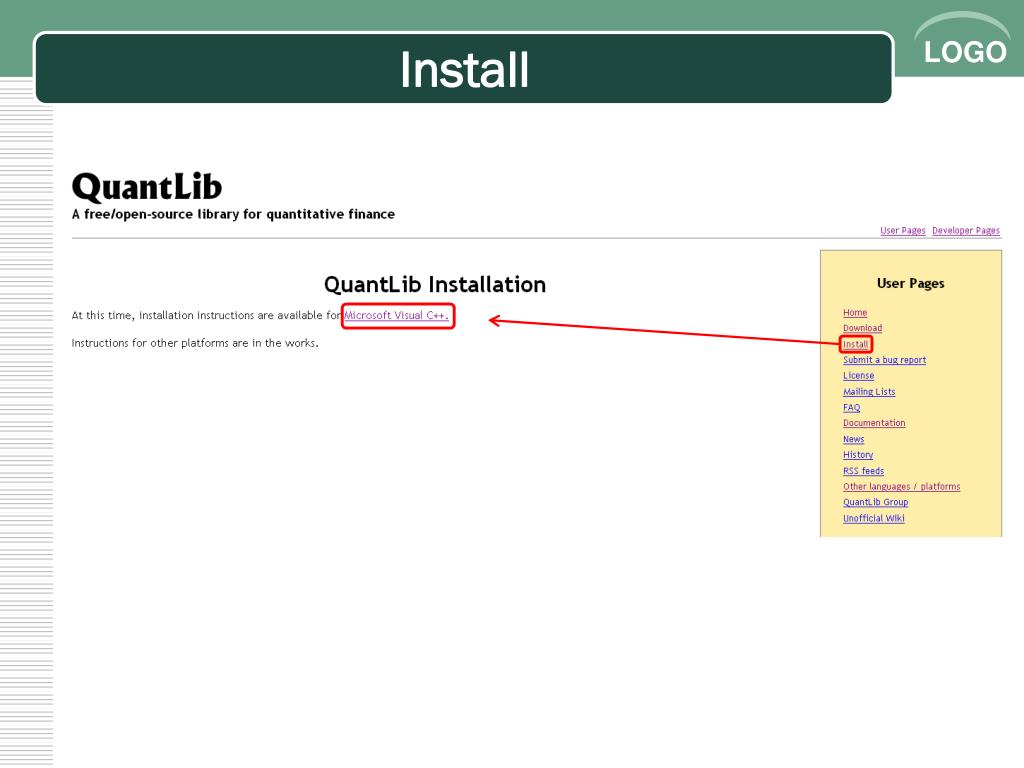The height and width of the screenshot is (768, 1024).
Task: Open the Microsoft Visual C++ instructions link
Action: [396, 315]
